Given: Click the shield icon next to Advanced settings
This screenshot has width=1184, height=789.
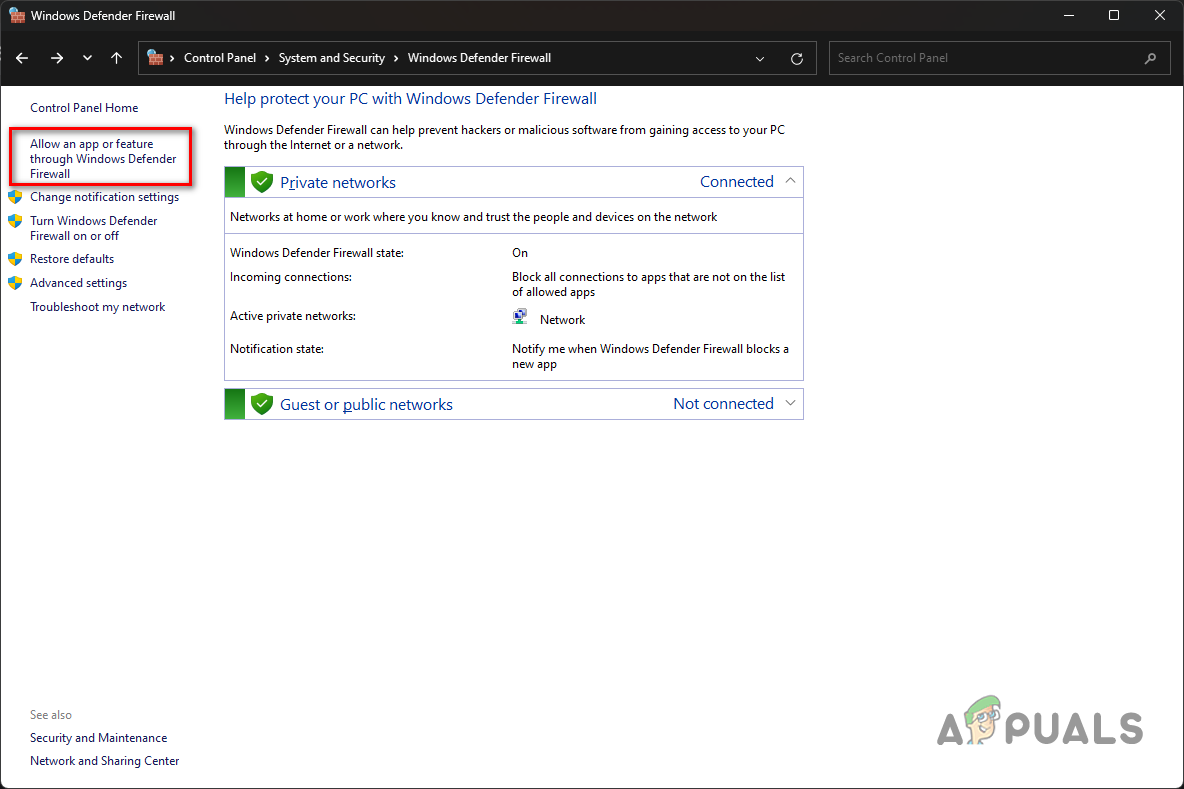Looking at the screenshot, I should pos(16,282).
